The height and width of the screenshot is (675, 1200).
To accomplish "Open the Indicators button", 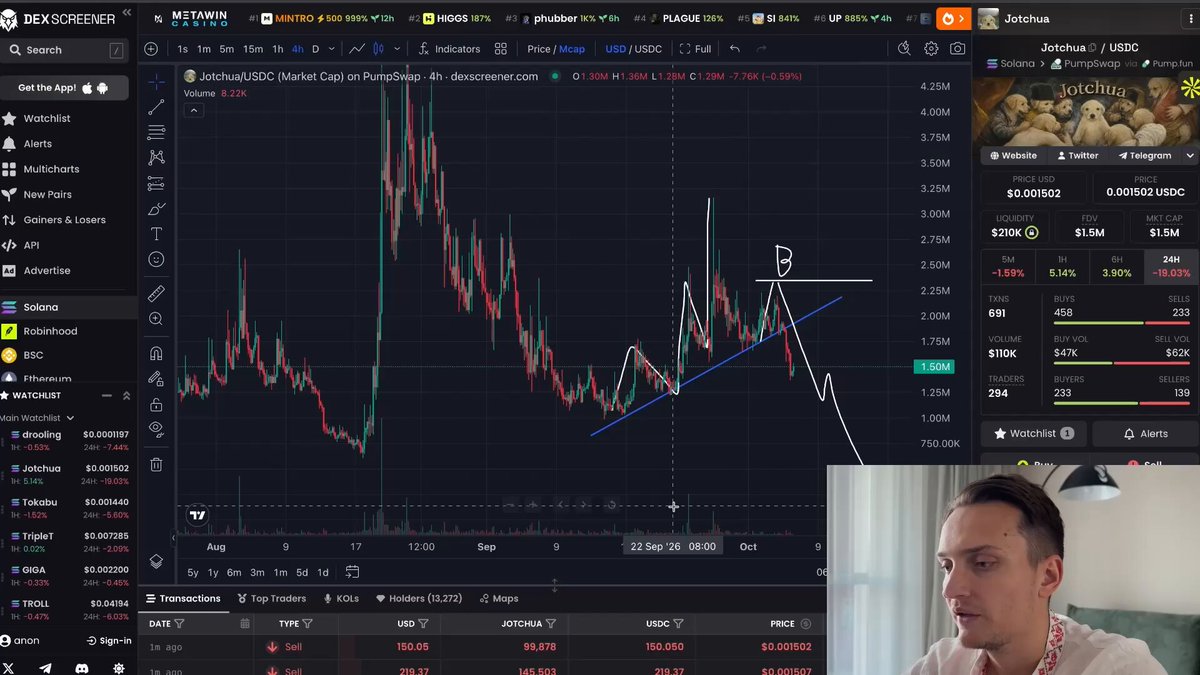I will [449, 49].
